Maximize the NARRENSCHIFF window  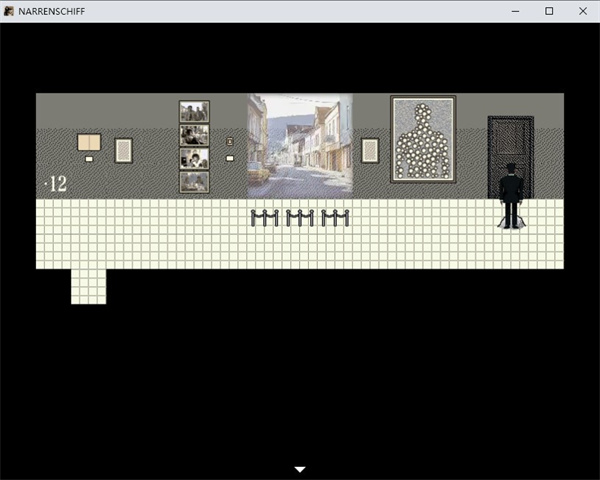tap(549, 11)
